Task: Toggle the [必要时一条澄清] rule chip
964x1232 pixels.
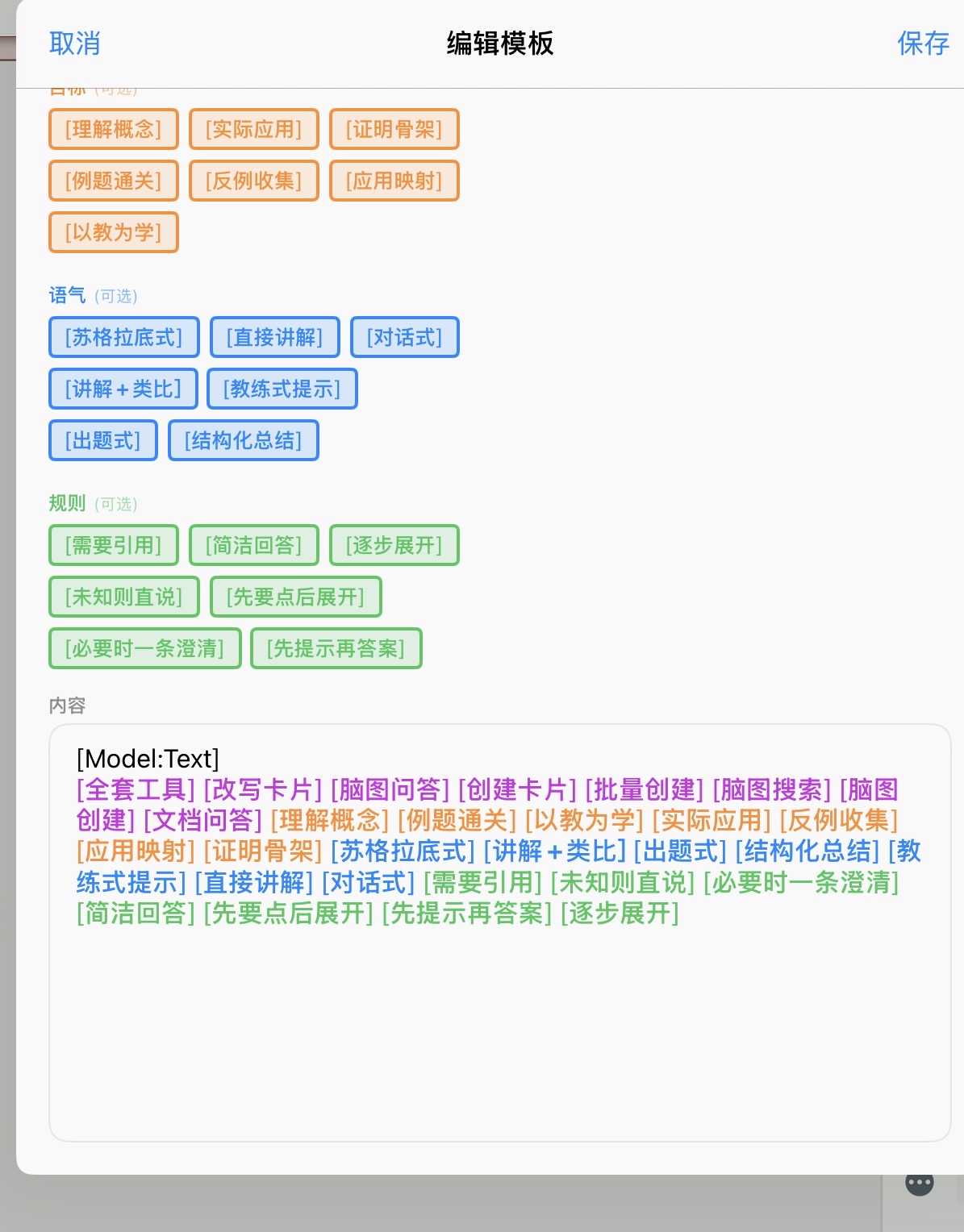Action: 145,648
